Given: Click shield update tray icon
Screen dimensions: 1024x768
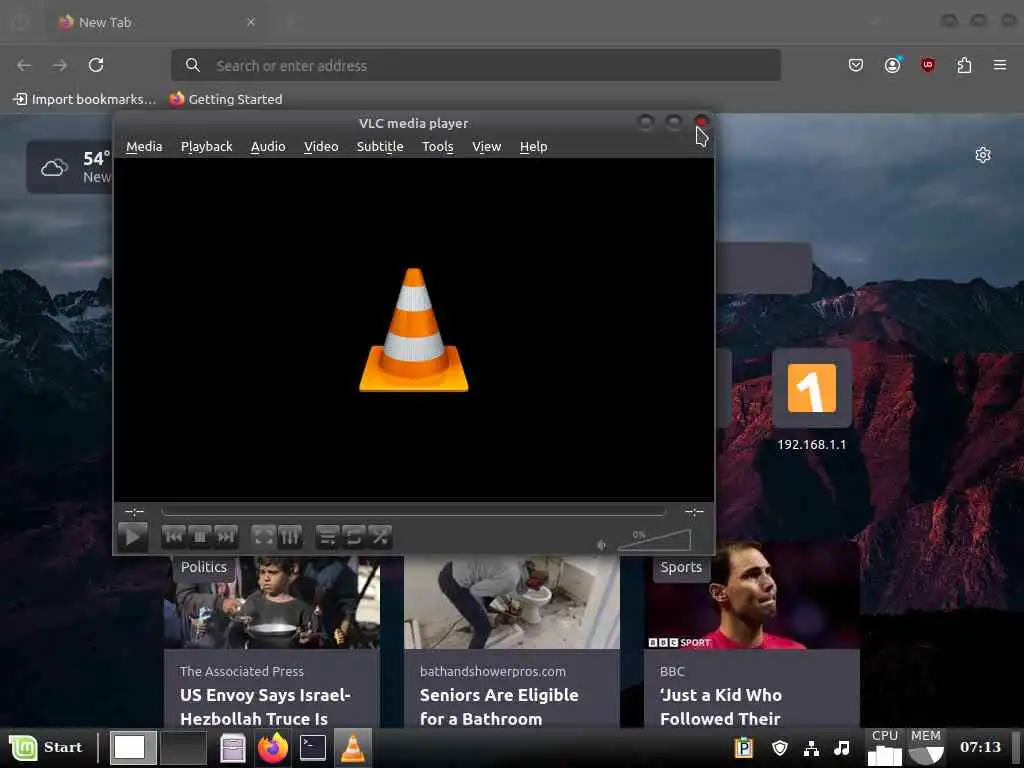Looking at the screenshot, I should click(x=780, y=747).
